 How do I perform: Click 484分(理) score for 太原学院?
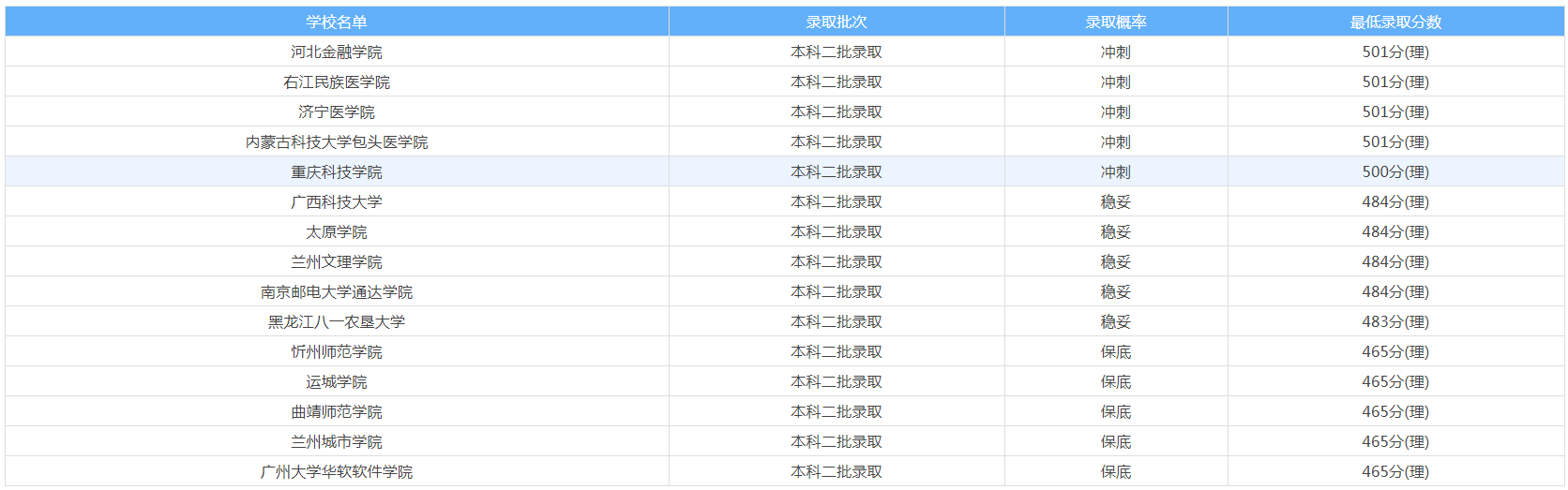pyautogui.click(x=1395, y=231)
